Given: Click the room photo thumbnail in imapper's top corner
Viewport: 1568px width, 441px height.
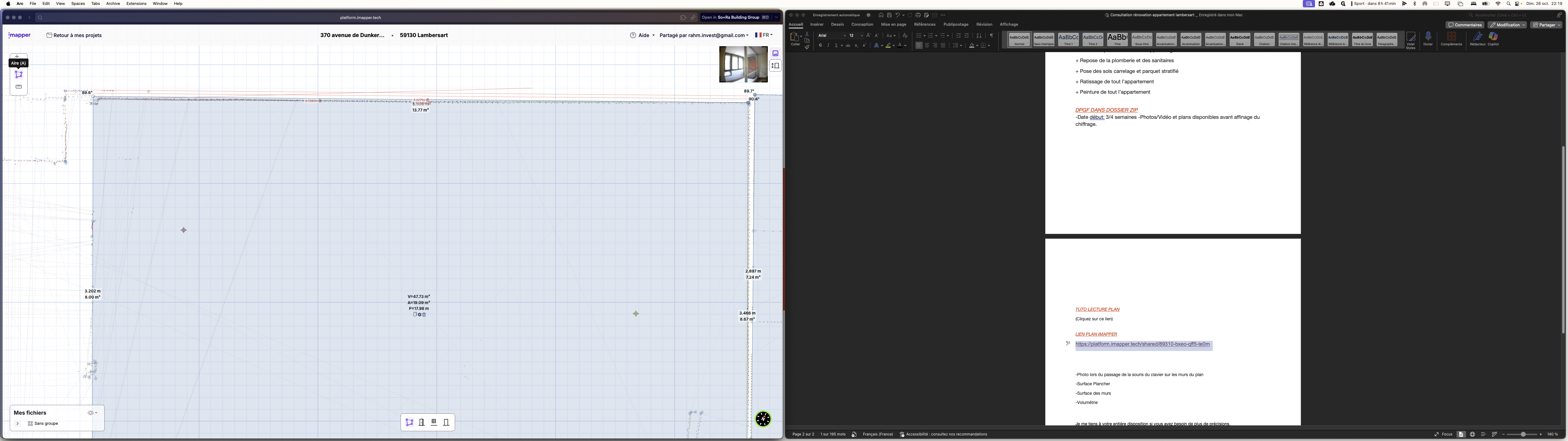Looking at the screenshot, I should 744,64.
